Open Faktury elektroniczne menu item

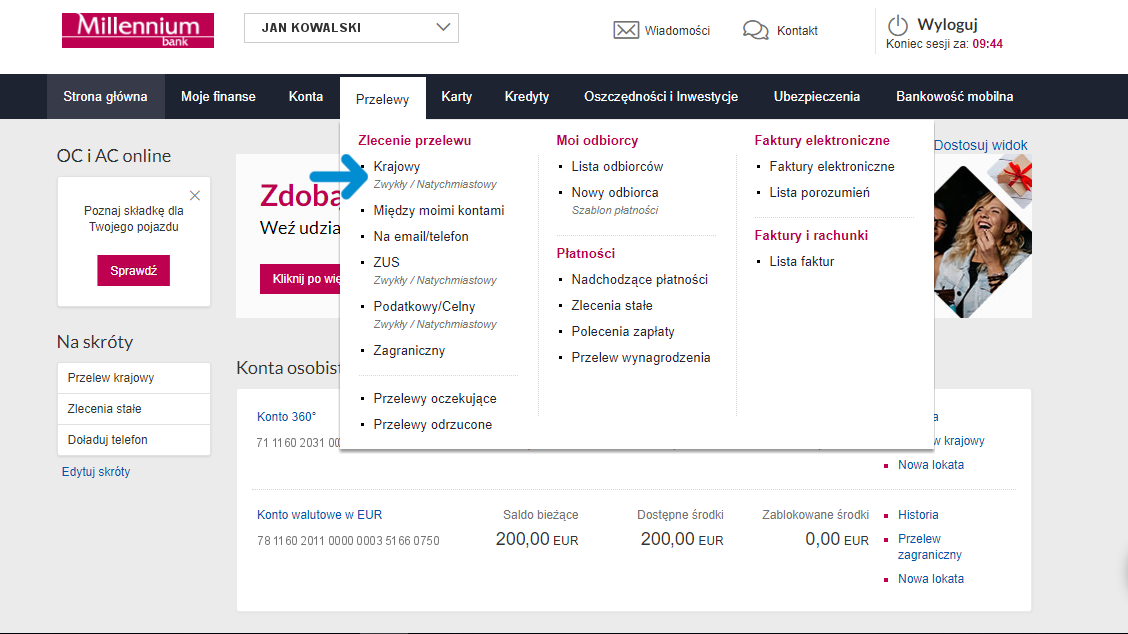[x=831, y=166]
